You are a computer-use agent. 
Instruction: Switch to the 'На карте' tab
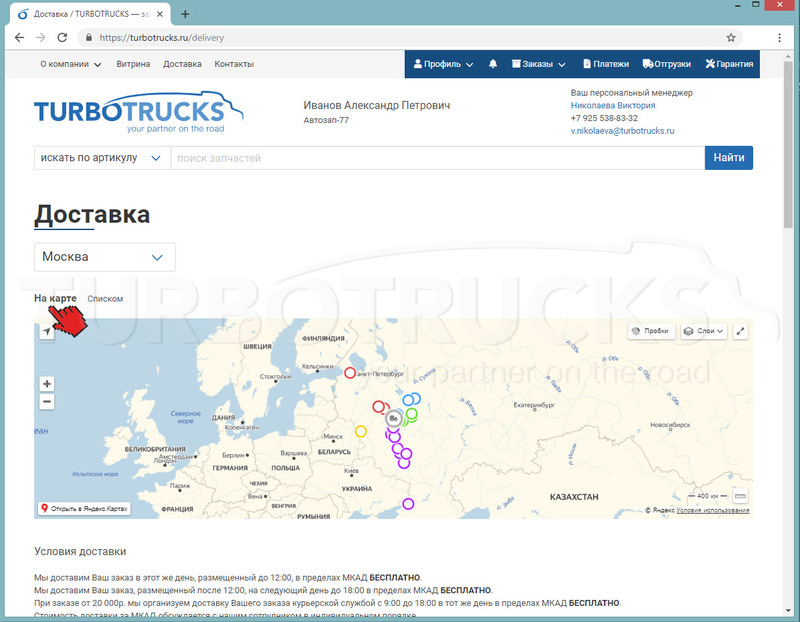tap(55, 298)
